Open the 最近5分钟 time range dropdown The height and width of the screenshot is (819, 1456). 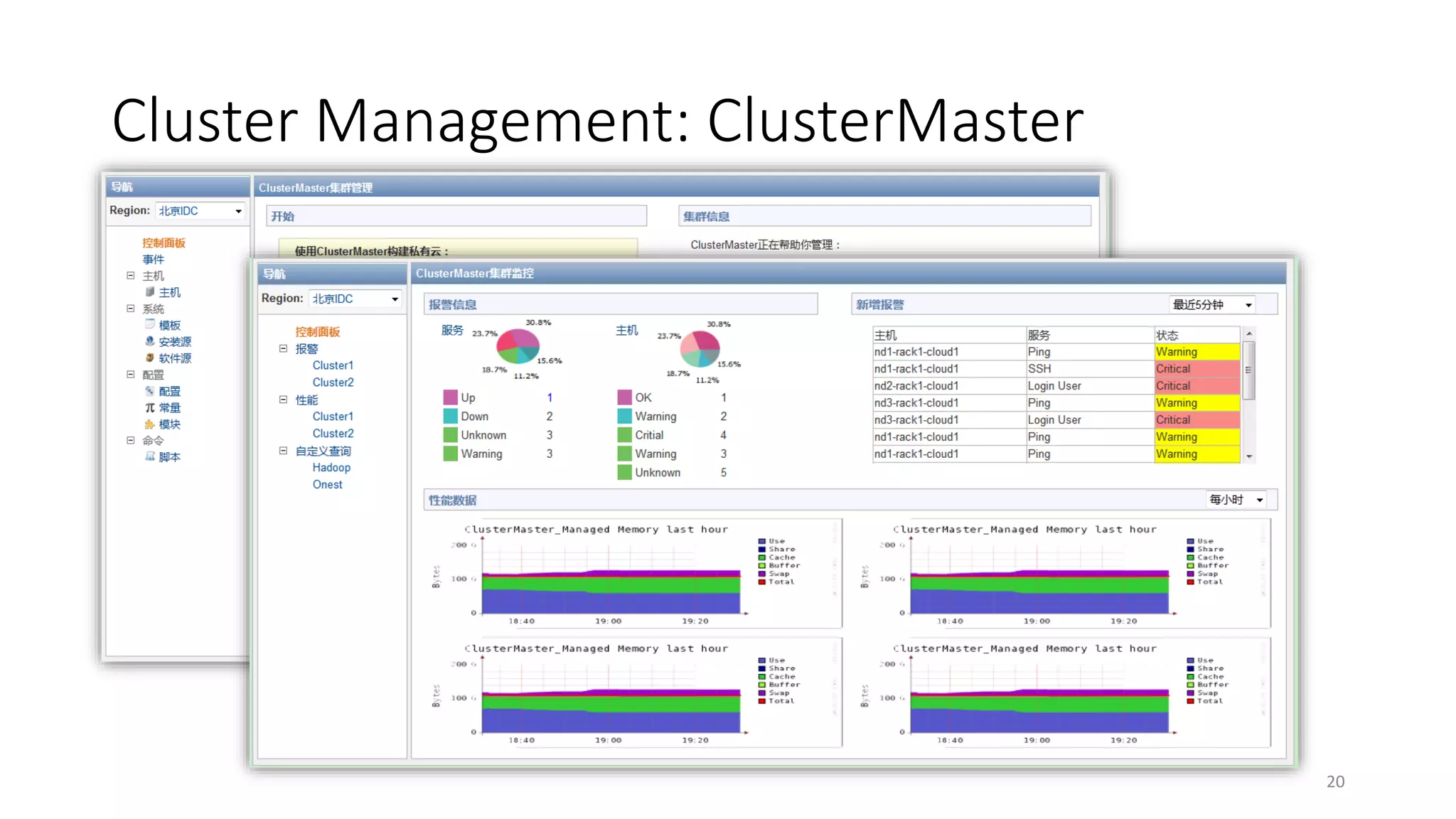pos(1213,304)
